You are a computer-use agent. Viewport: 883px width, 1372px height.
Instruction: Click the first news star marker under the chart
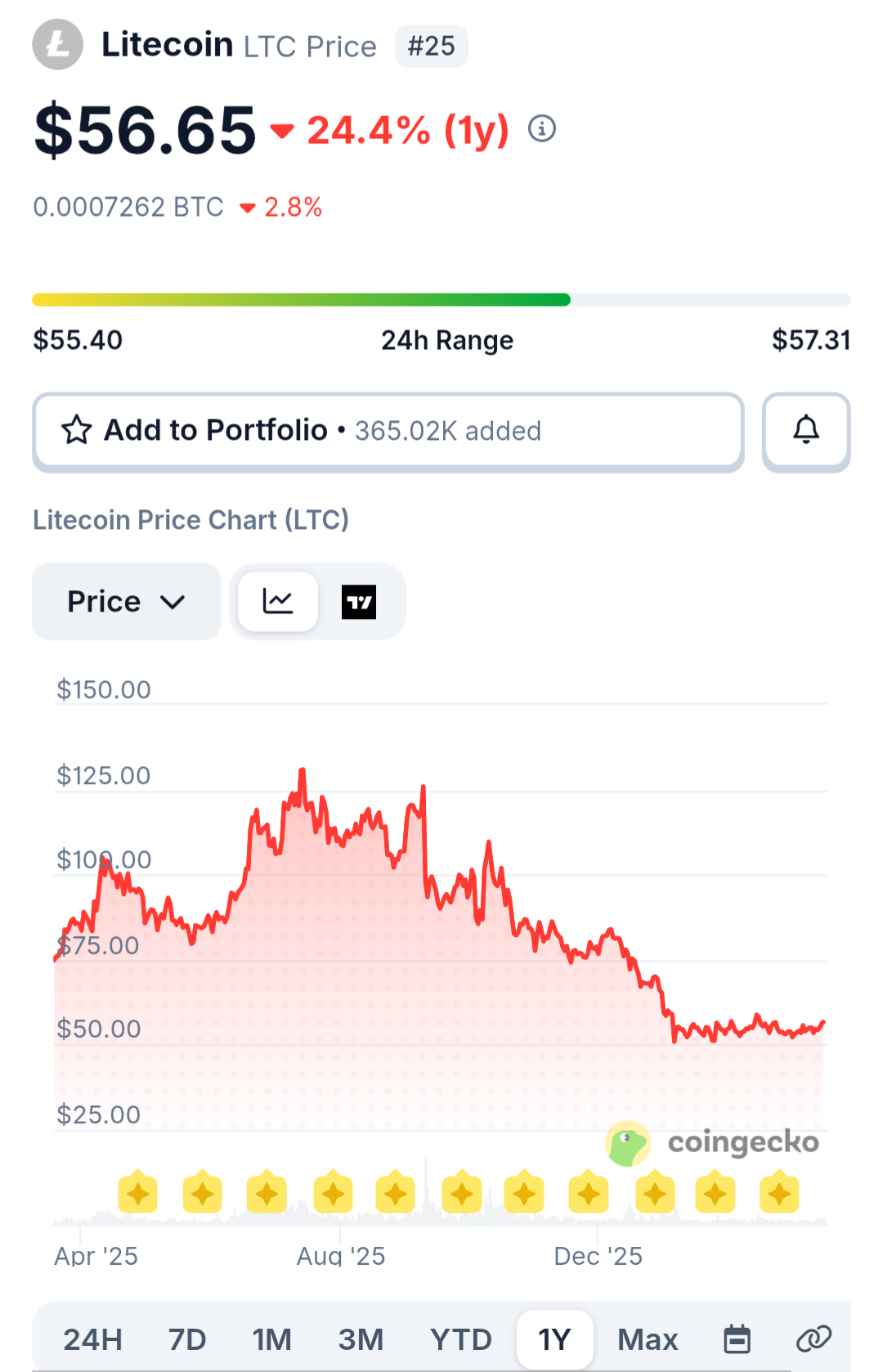click(137, 1192)
